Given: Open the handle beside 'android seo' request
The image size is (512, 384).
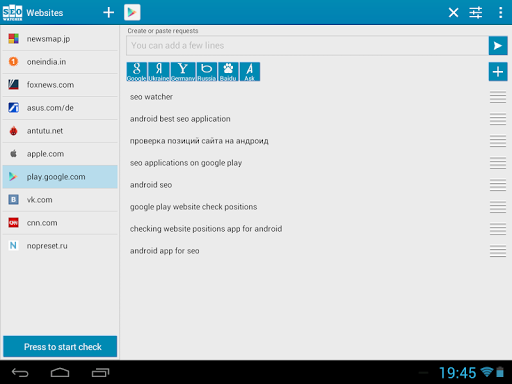Looking at the screenshot, I should 498,185.
